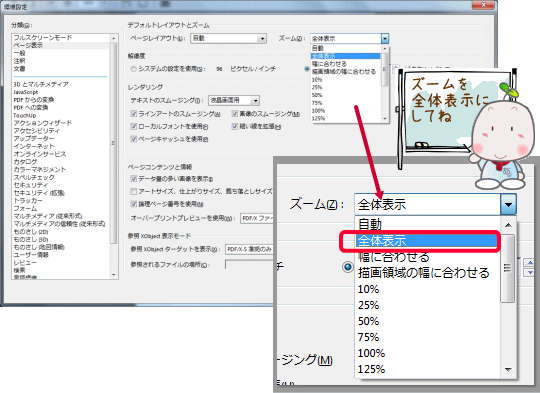Open the 参照 XObject ターゲットを表示 dropdown

(x=249, y=249)
